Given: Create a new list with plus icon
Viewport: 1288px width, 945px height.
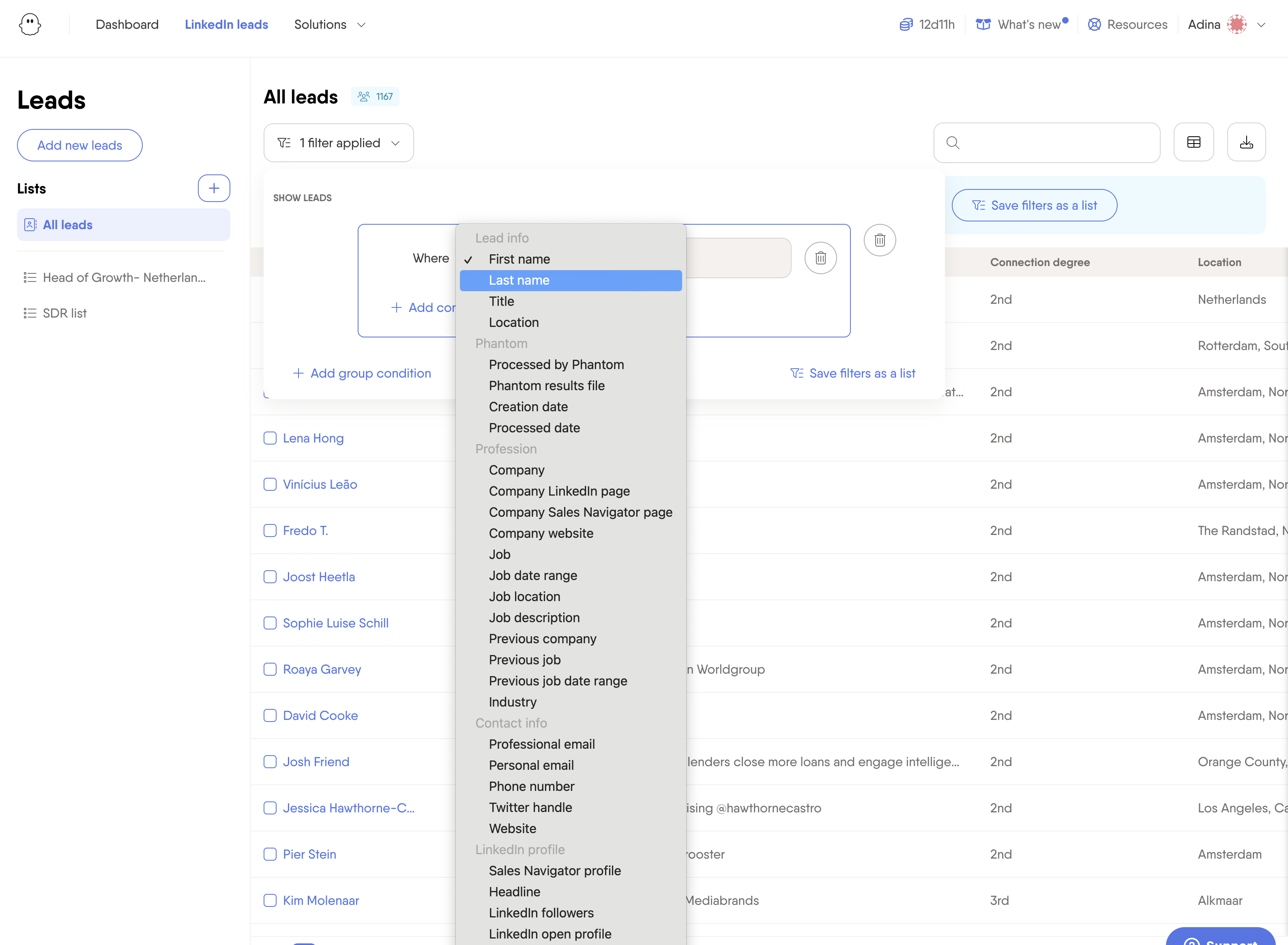Looking at the screenshot, I should pyautogui.click(x=214, y=188).
